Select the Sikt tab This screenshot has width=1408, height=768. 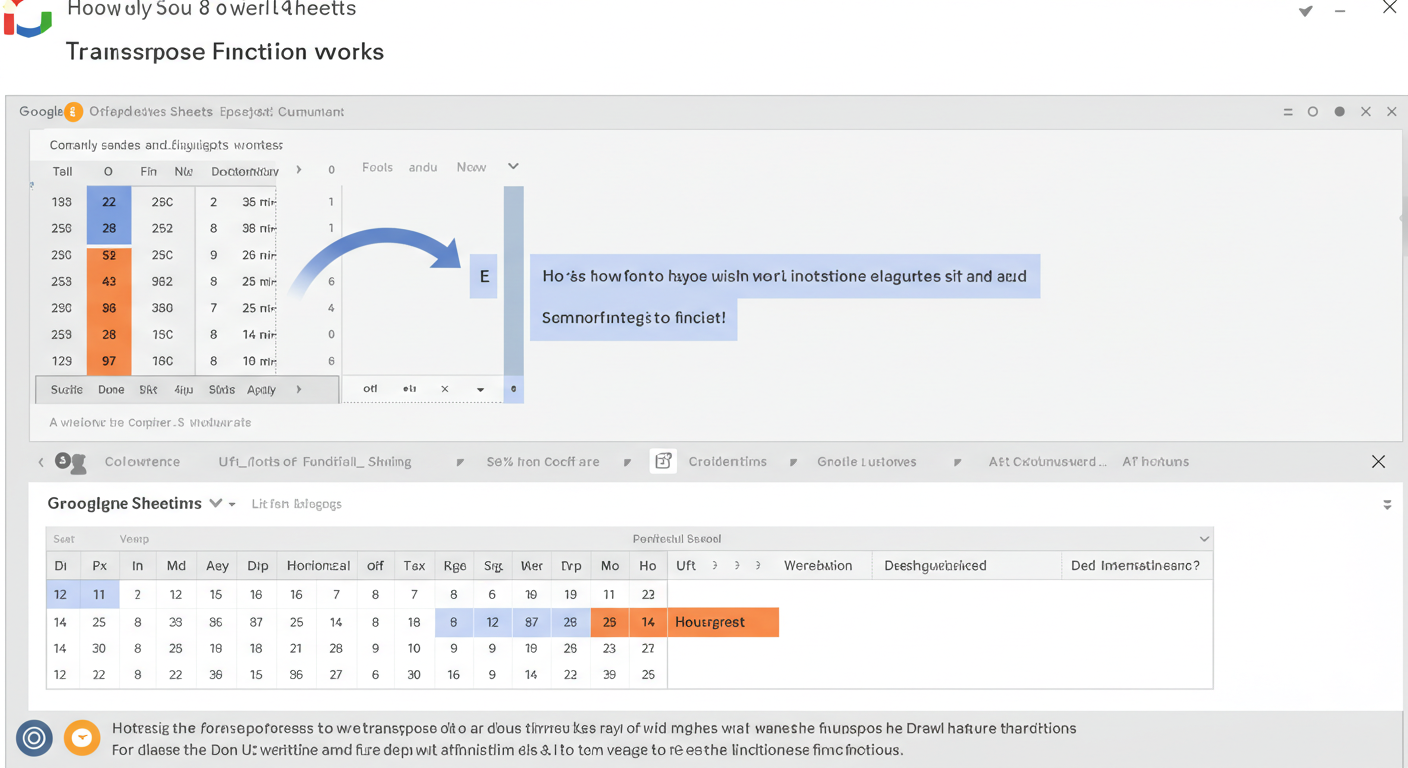coord(148,389)
